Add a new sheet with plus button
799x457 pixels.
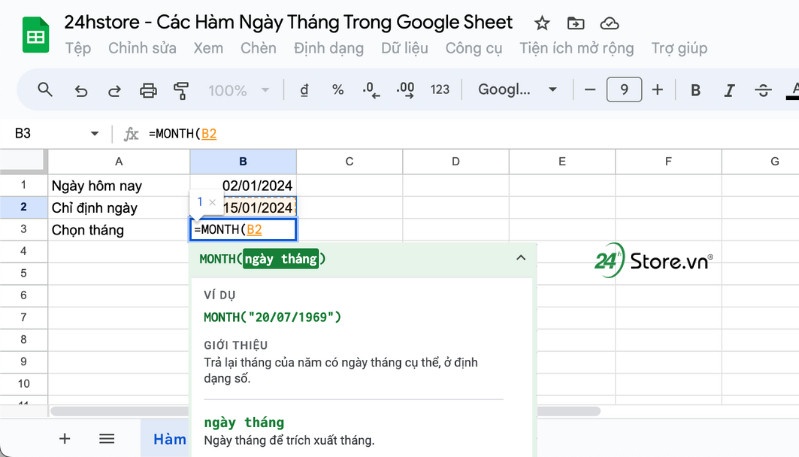coord(65,439)
